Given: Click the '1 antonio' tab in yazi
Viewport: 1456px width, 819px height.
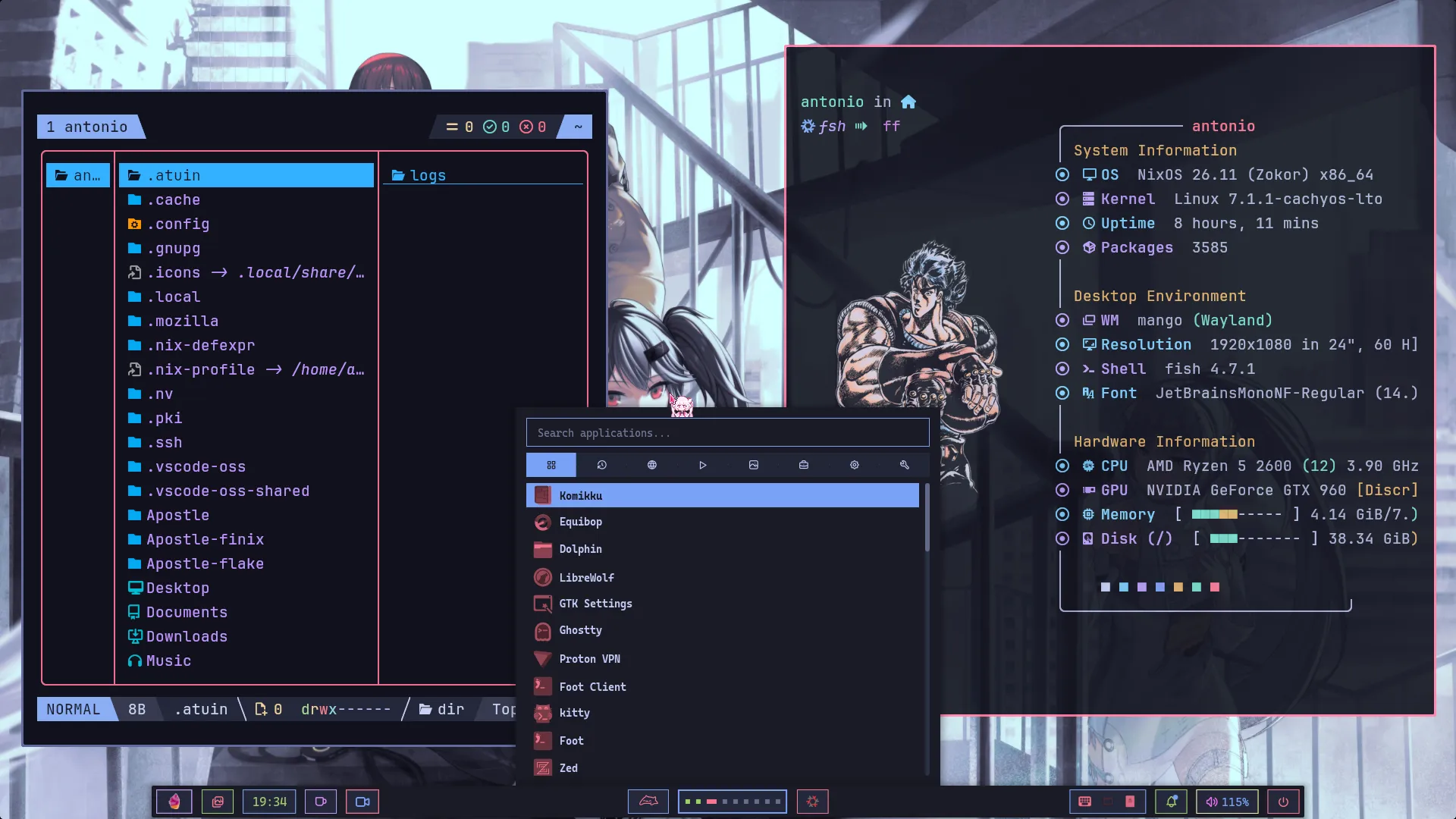Looking at the screenshot, I should 89,127.
